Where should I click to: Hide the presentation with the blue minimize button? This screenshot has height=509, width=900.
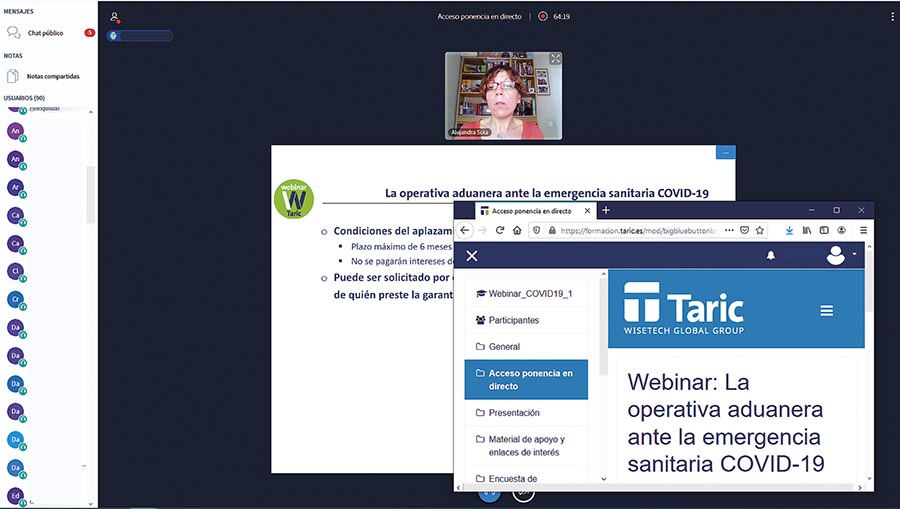(726, 153)
